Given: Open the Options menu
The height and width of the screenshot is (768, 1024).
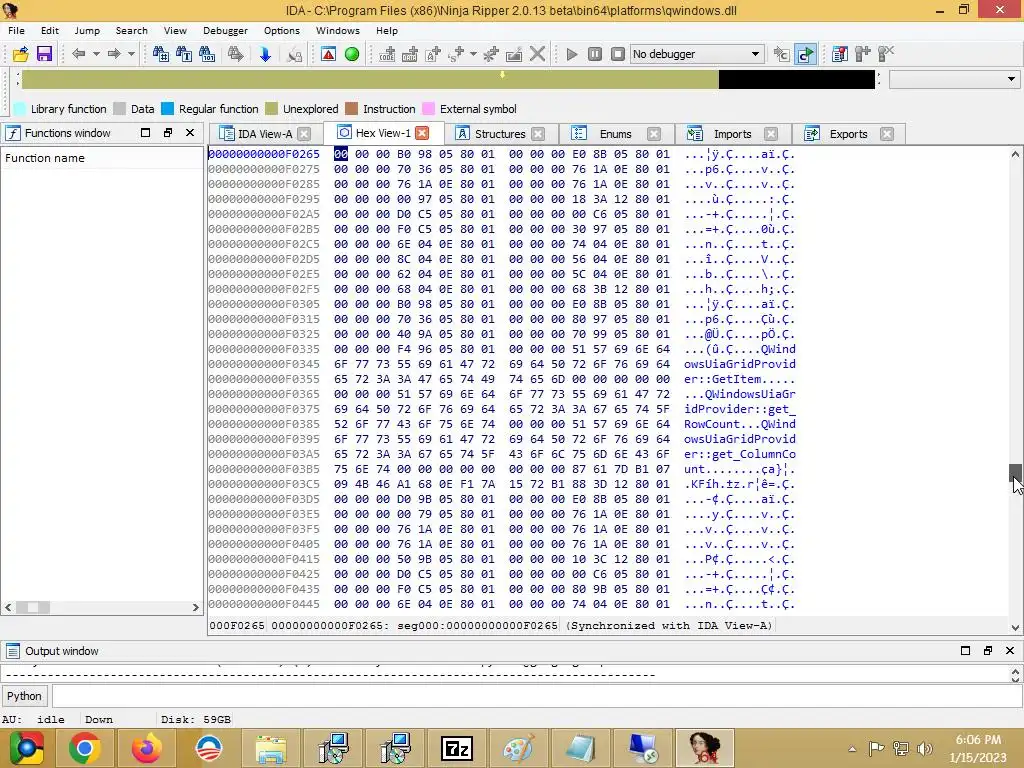Looking at the screenshot, I should (x=281, y=31).
